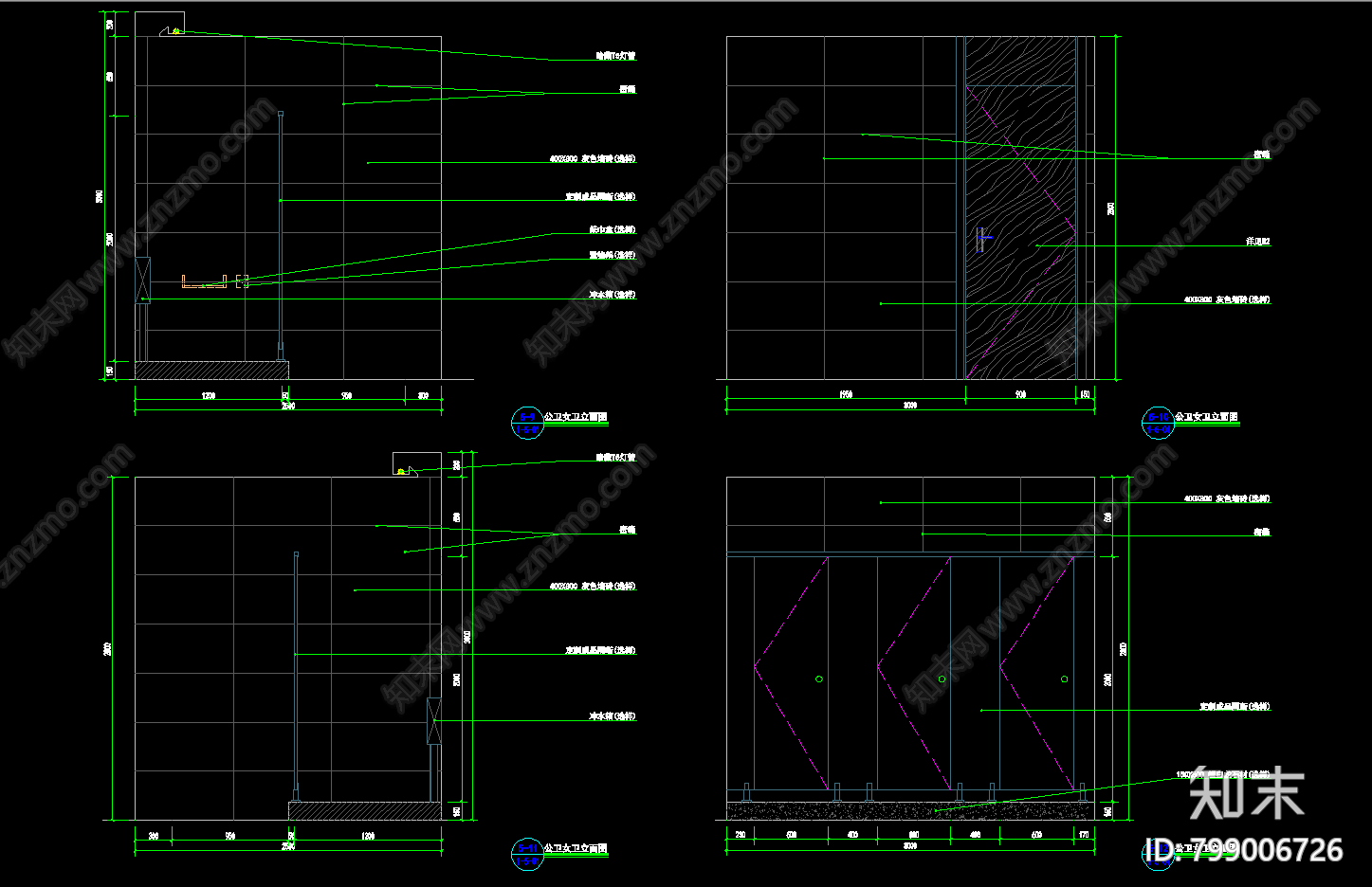Select '400X300 灰色墙砖' label in drawing 5-10
This screenshot has height=887, width=1372.
1227,299
